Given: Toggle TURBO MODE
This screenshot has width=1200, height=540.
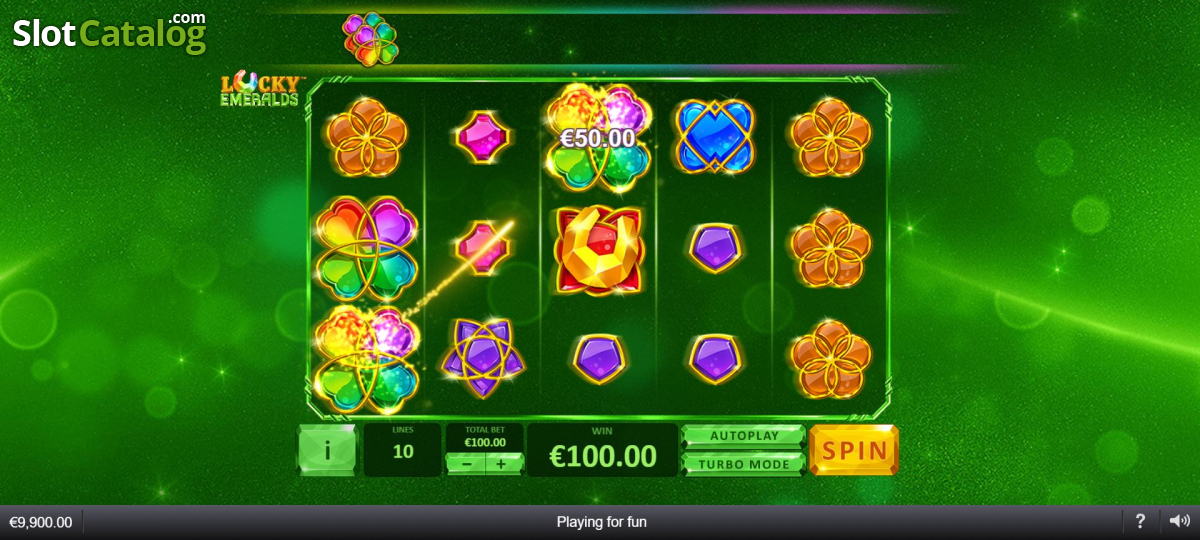Looking at the screenshot, I should pyautogui.click(x=743, y=464).
